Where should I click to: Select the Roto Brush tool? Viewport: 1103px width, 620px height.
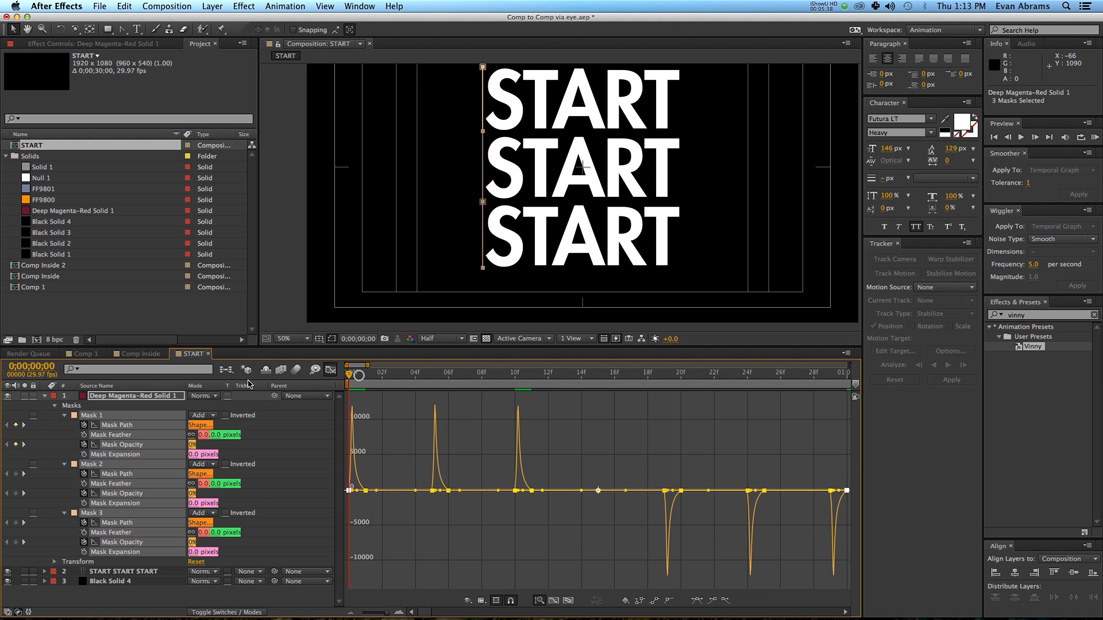tap(203, 30)
